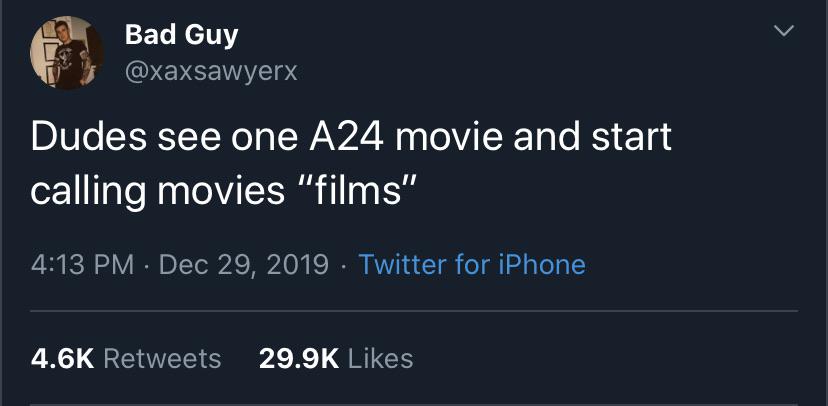View the 4.6K Retweets list
The image size is (828, 406).
(126, 359)
